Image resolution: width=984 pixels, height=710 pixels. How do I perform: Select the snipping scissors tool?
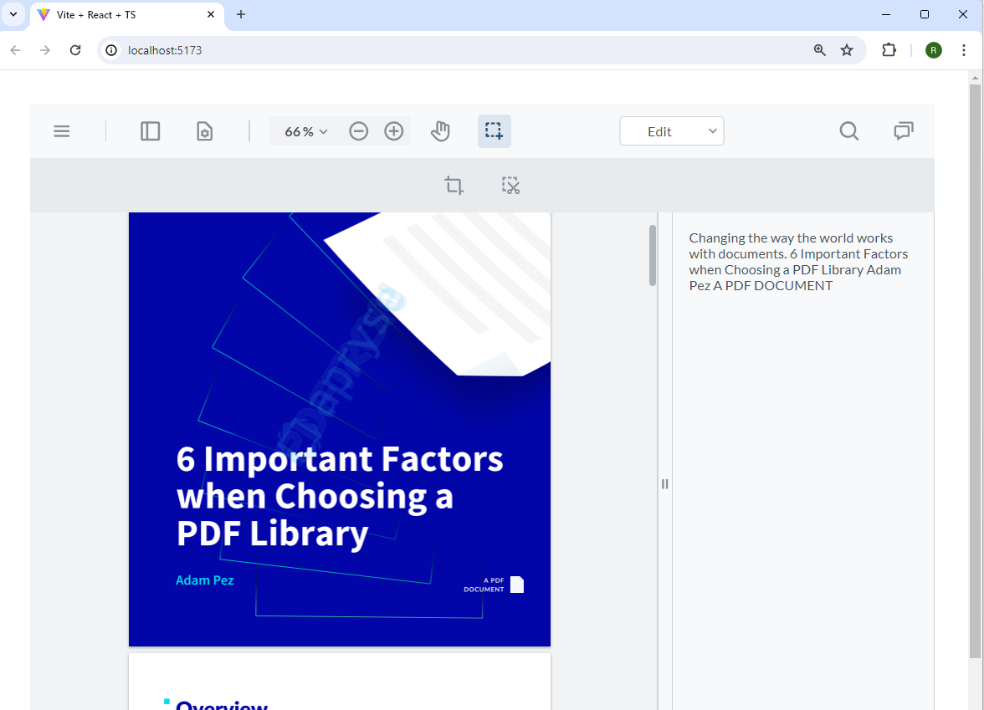click(511, 186)
